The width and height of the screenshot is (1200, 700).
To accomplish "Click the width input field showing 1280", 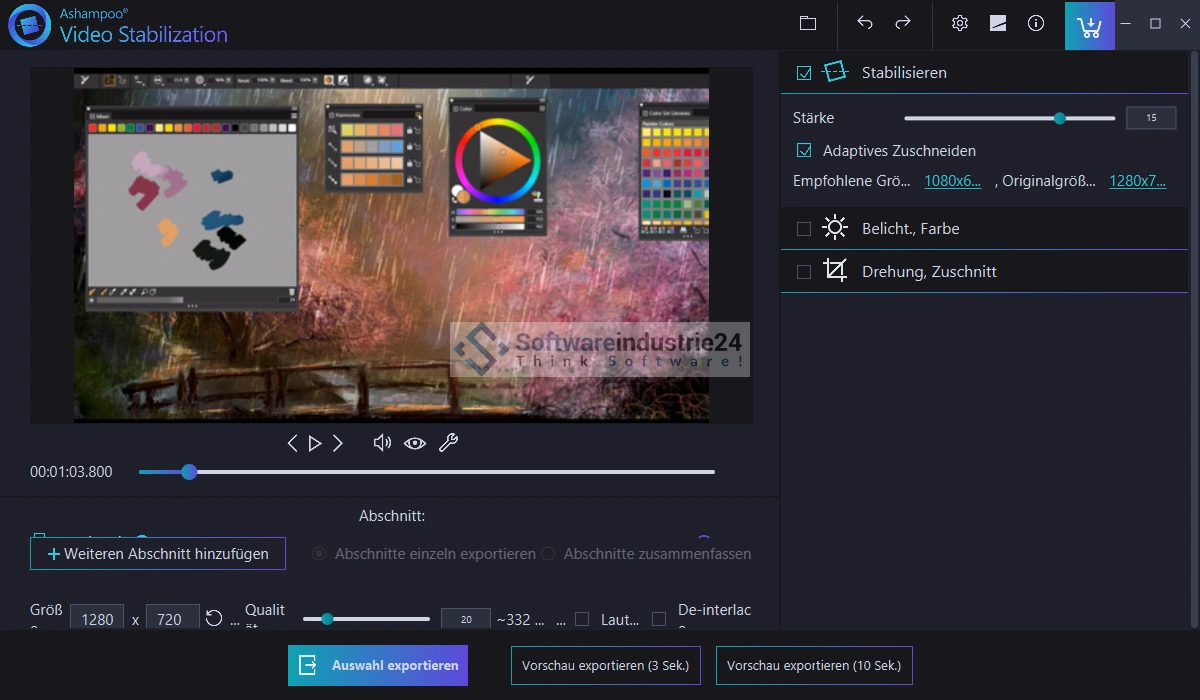I will coord(97,619).
